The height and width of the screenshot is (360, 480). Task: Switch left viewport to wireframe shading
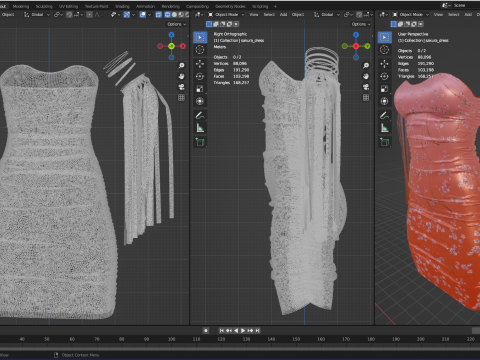[167, 15]
